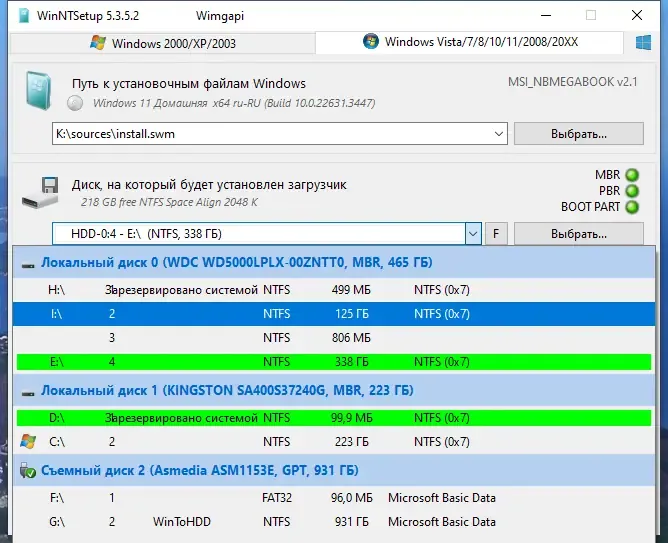Switch to Windows Vista/7/8/10/11/2008/20XX tab
The width and height of the screenshot is (668, 543).
click(469, 42)
